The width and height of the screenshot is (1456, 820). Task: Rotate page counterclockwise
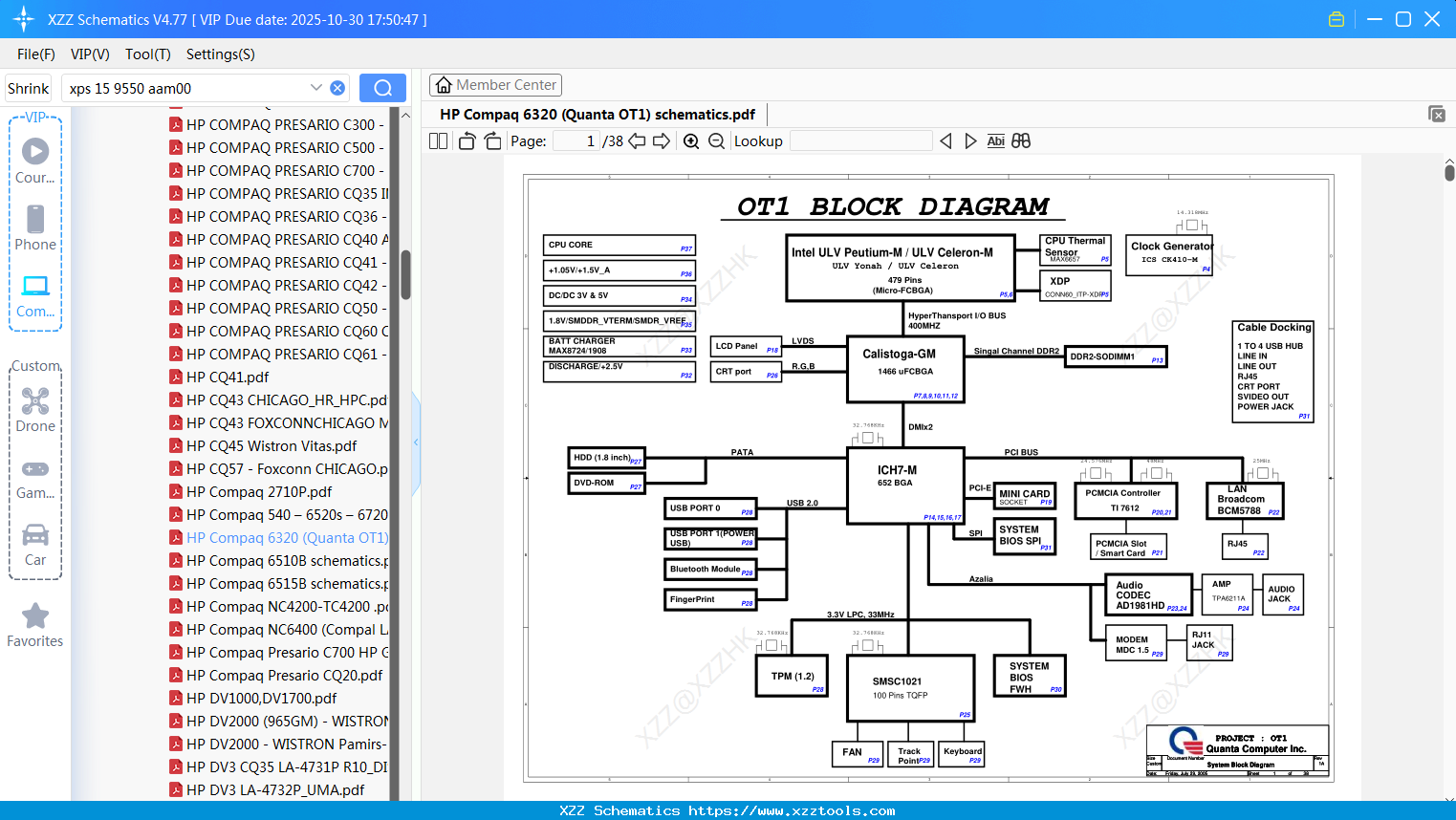[x=467, y=140]
